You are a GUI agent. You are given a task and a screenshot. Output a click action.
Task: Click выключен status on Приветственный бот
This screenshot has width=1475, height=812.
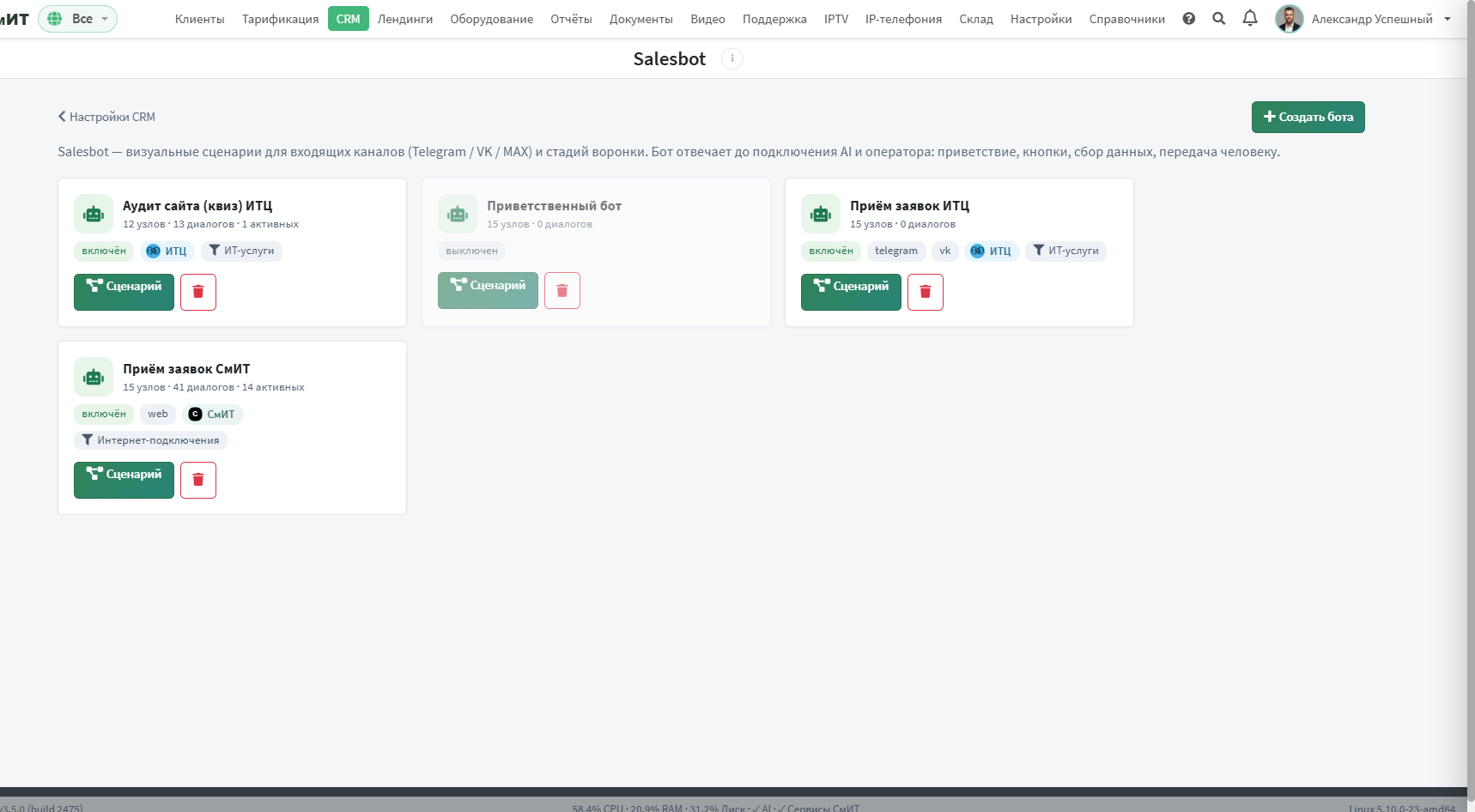point(472,251)
